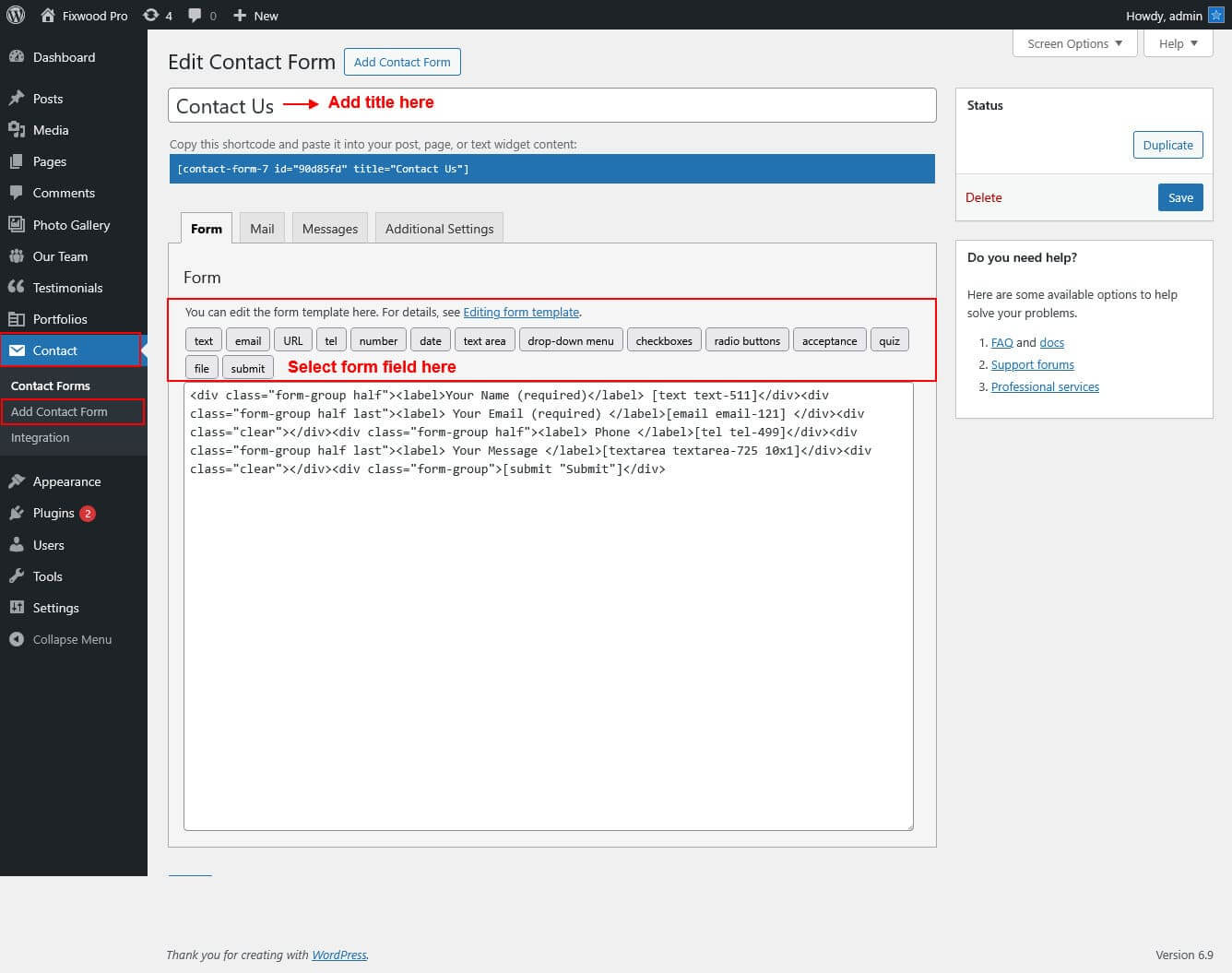This screenshot has width=1232, height=973.
Task: Open the updates icon showing 4
Action: 150,15
